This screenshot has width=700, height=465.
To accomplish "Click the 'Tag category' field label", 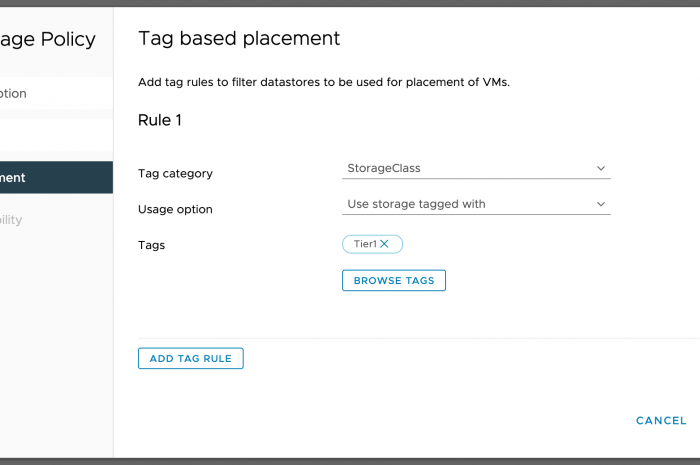I will tap(175, 173).
